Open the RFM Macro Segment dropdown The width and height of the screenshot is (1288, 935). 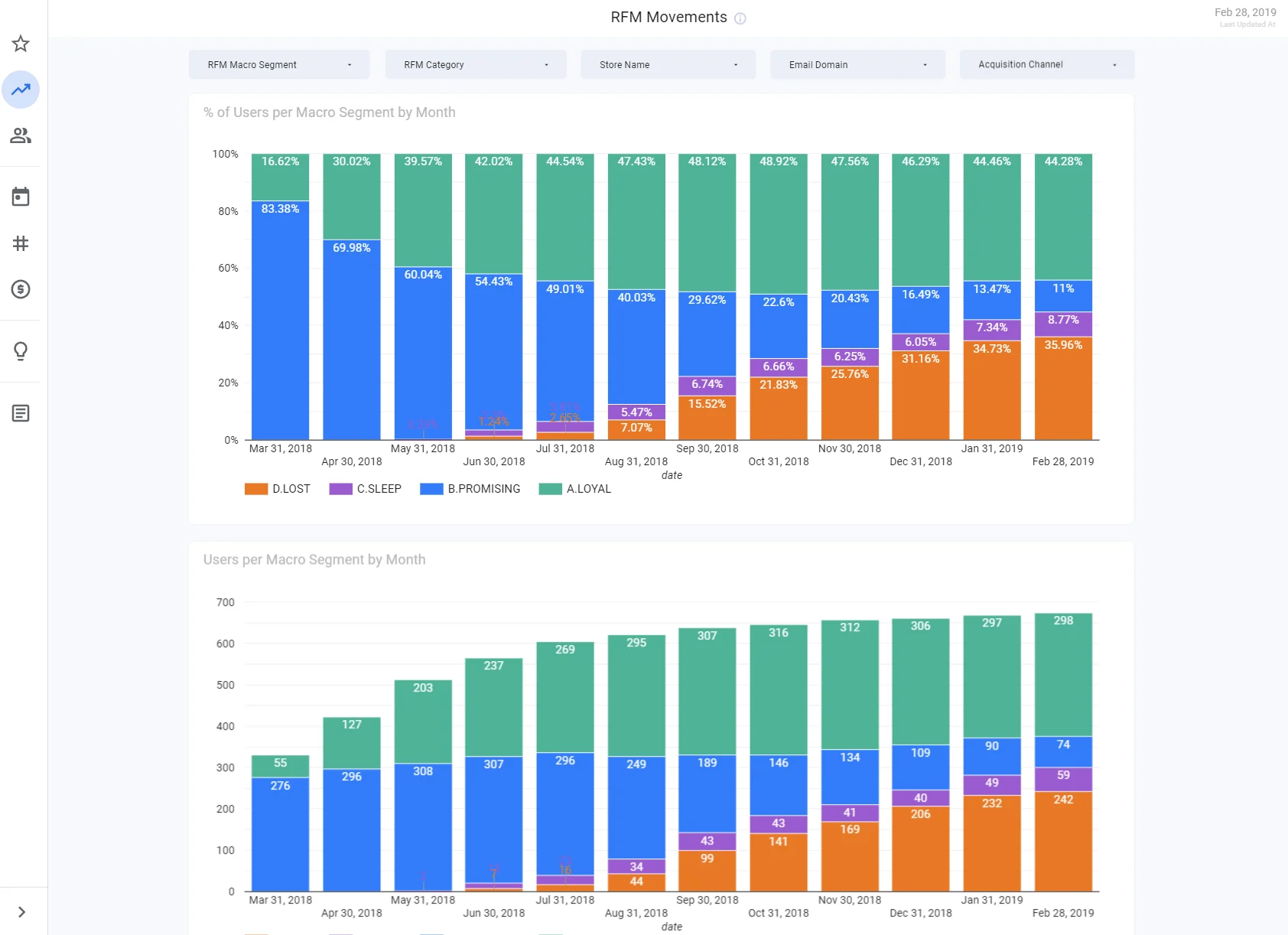click(279, 65)
